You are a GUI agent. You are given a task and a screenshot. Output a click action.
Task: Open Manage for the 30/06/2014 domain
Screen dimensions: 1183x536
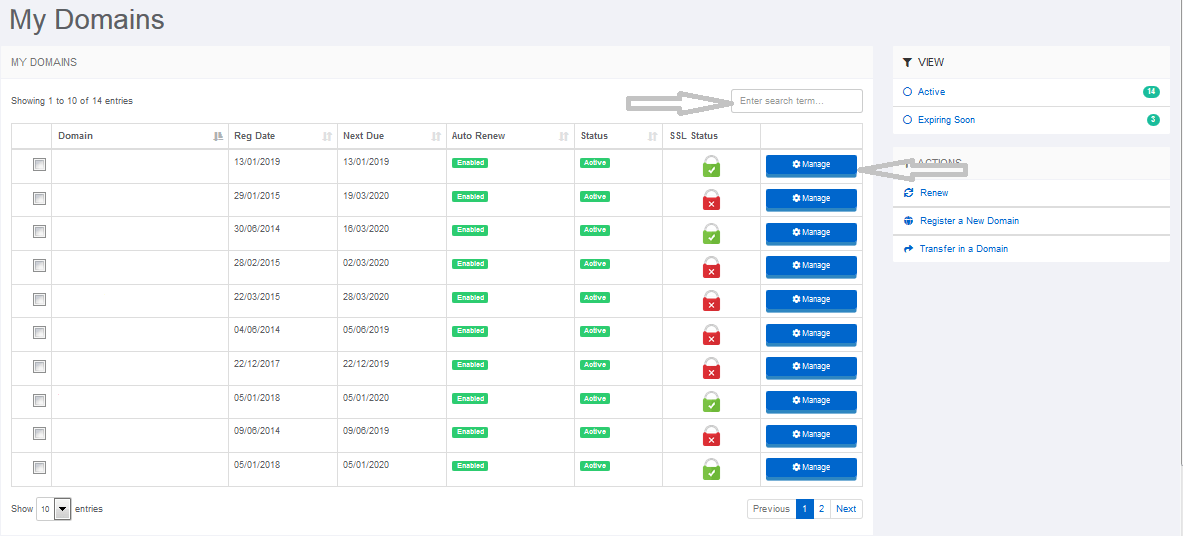pyautogui.click(x=811, y=233)
